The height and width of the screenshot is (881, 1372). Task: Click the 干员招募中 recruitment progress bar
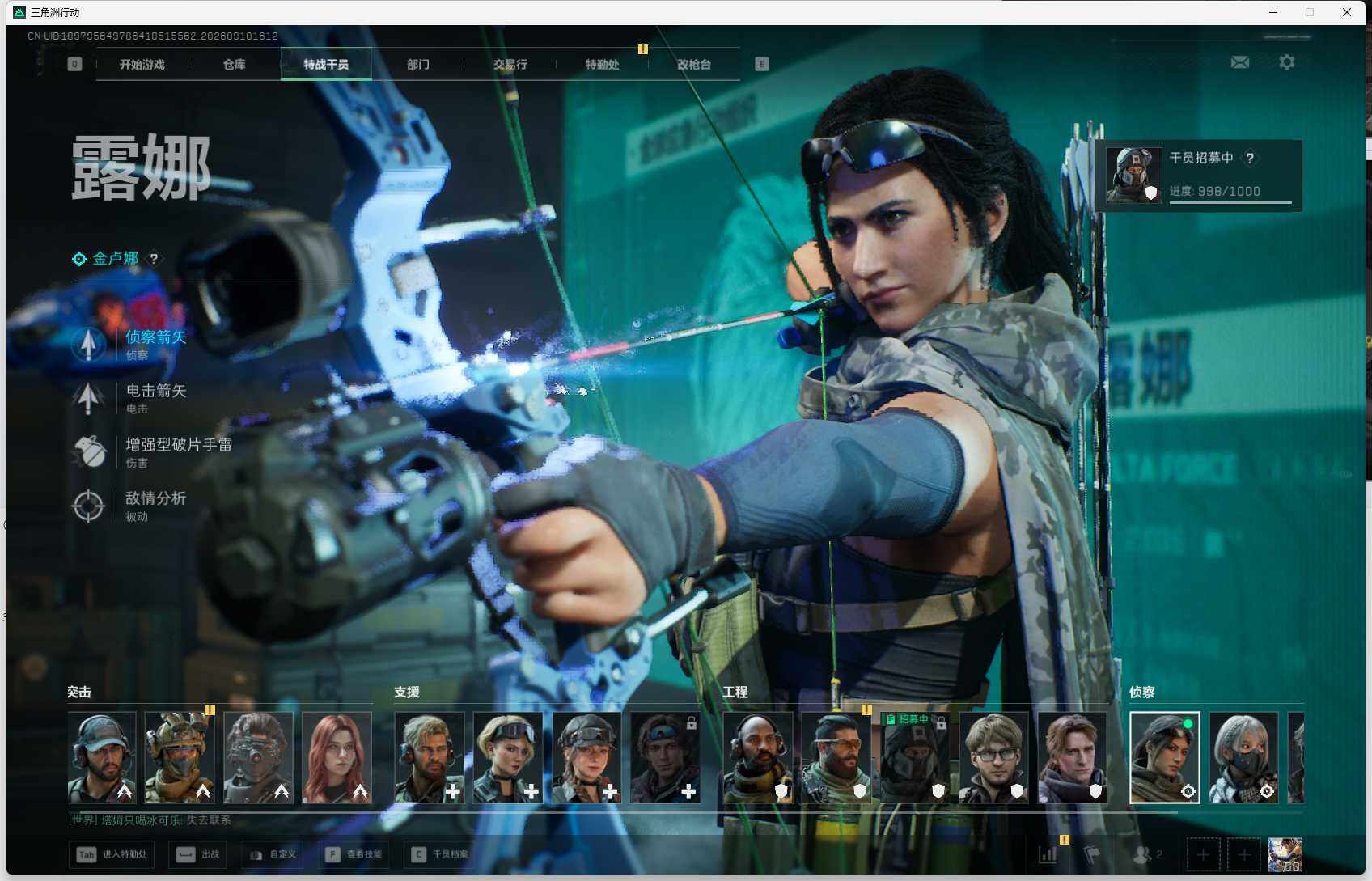[x=1230, y=201]
